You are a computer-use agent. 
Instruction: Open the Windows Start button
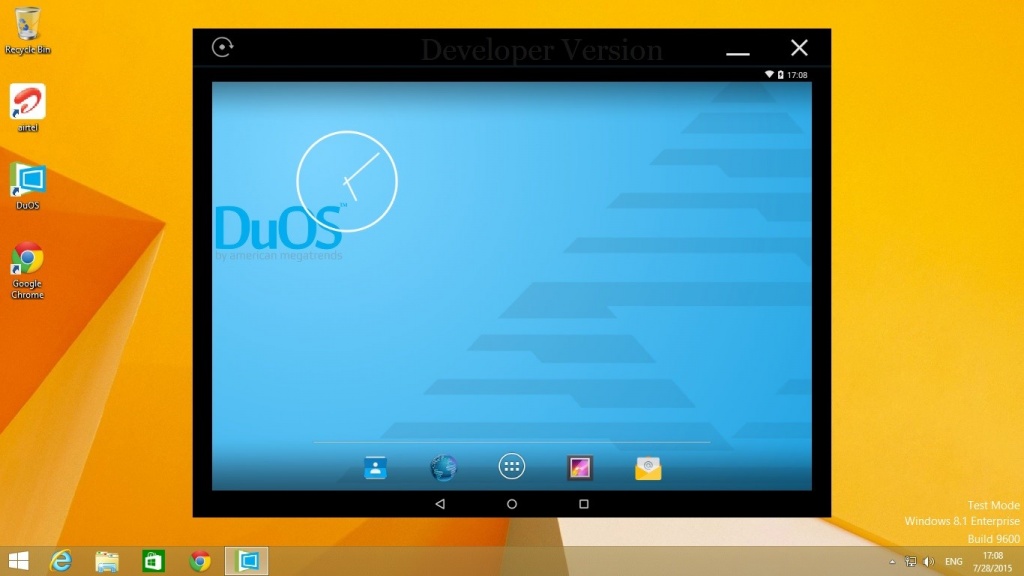pos(18,561)
